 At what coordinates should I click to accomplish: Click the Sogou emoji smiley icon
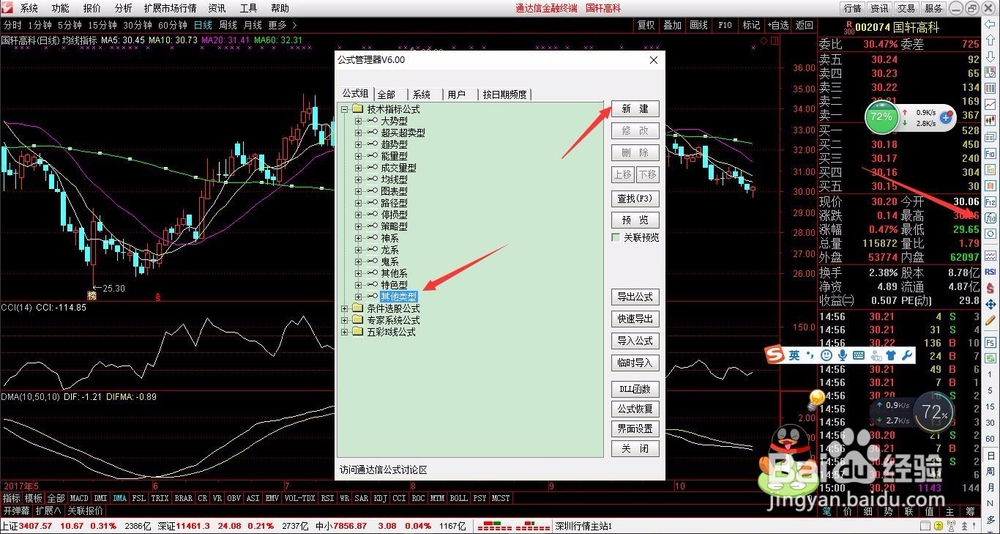(827, 355)
